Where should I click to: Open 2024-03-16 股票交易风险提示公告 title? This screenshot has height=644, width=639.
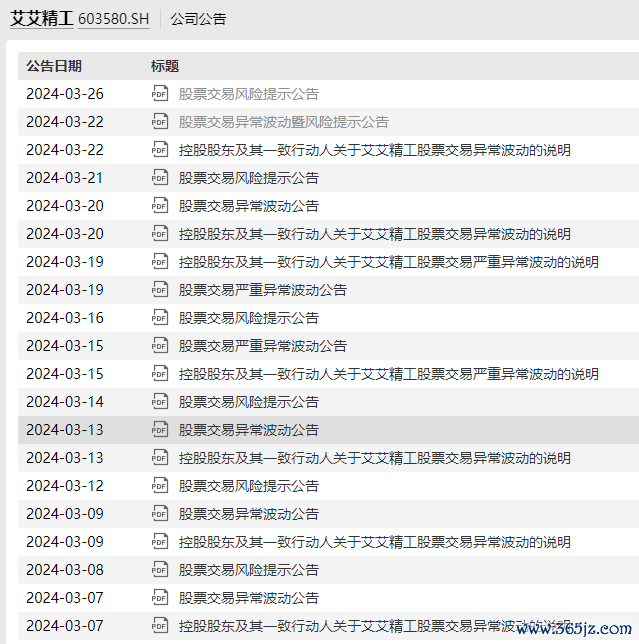(248, 318)
